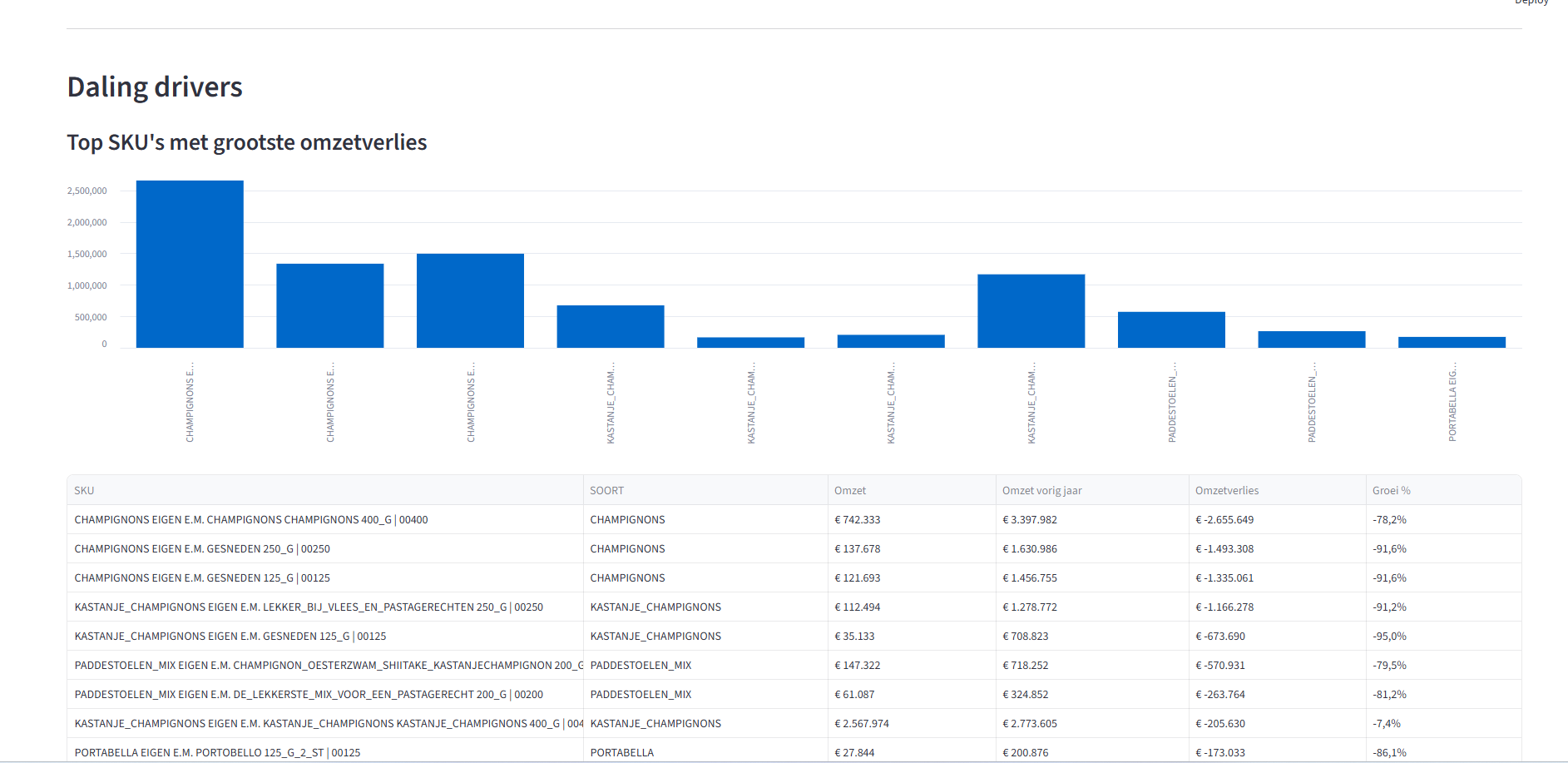Click SKU cell 'CHAMPIGNONS EIGEN E.M. GESNEDEN 125_G'
Image resolution: width=1568 pixels, height=763 pixels.
pos(325,577)
